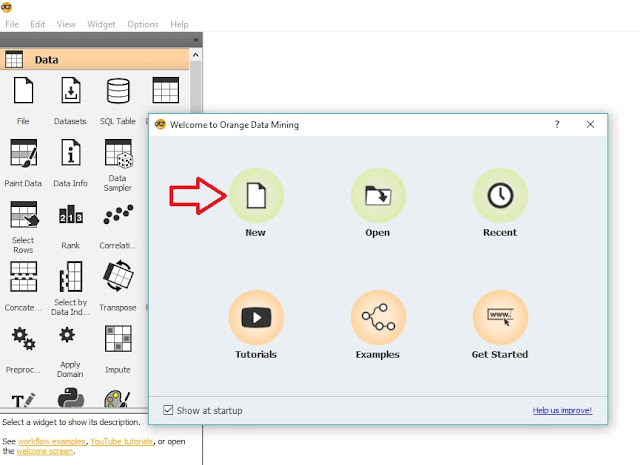Add the Select by Data Index widget
Image resolution: width=640 pixels, height=465 pixels.
point(70,289)
